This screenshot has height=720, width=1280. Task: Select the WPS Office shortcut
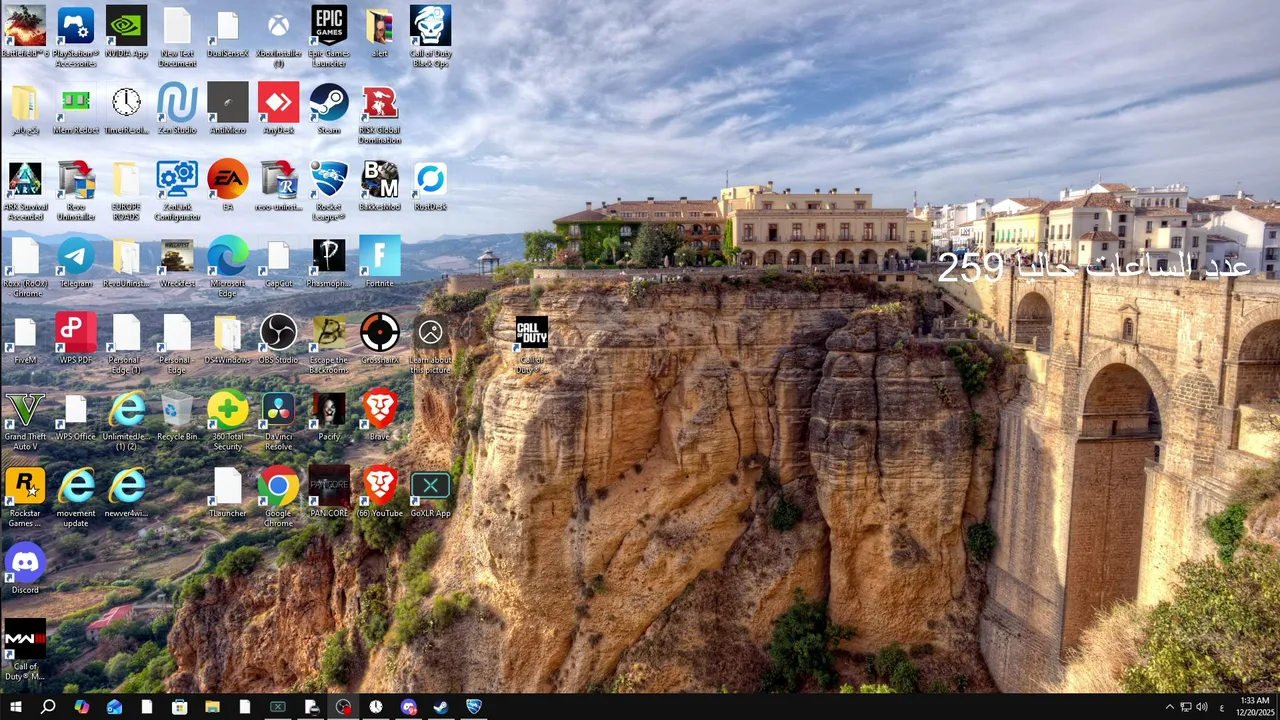(76, 416)
